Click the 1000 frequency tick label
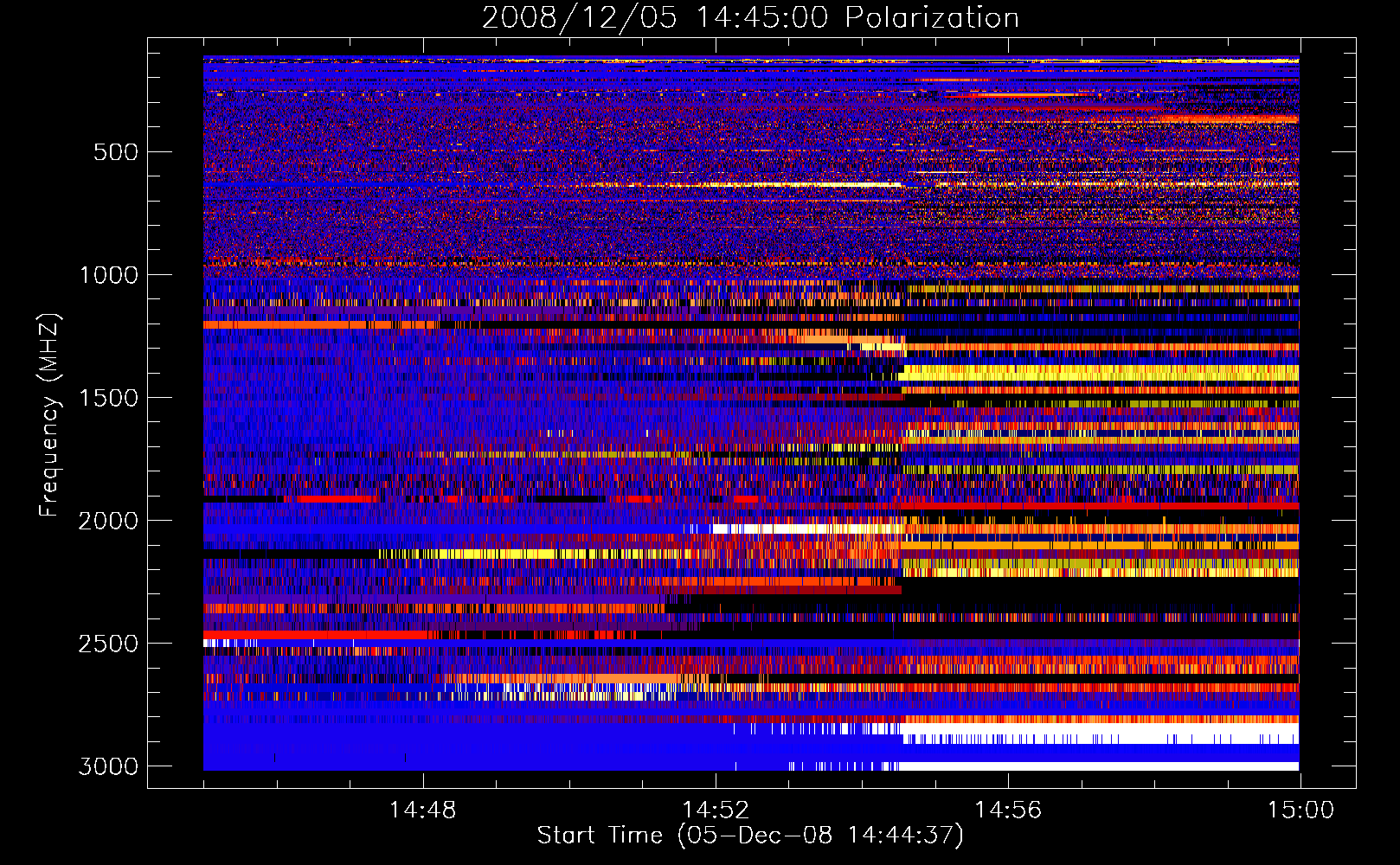 point(108,275)
